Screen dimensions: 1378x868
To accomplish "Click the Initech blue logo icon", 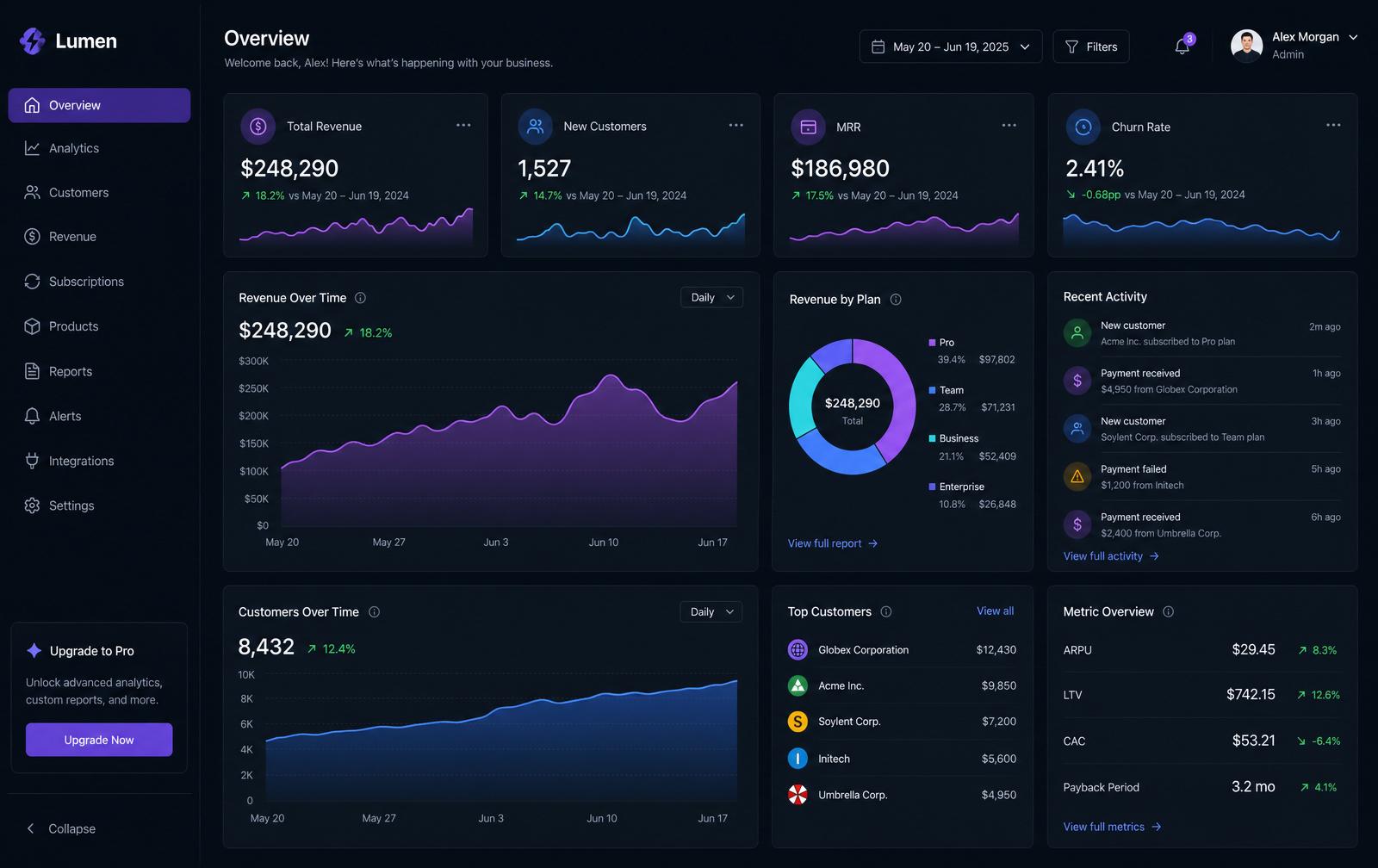I will [x=798, y=759].
